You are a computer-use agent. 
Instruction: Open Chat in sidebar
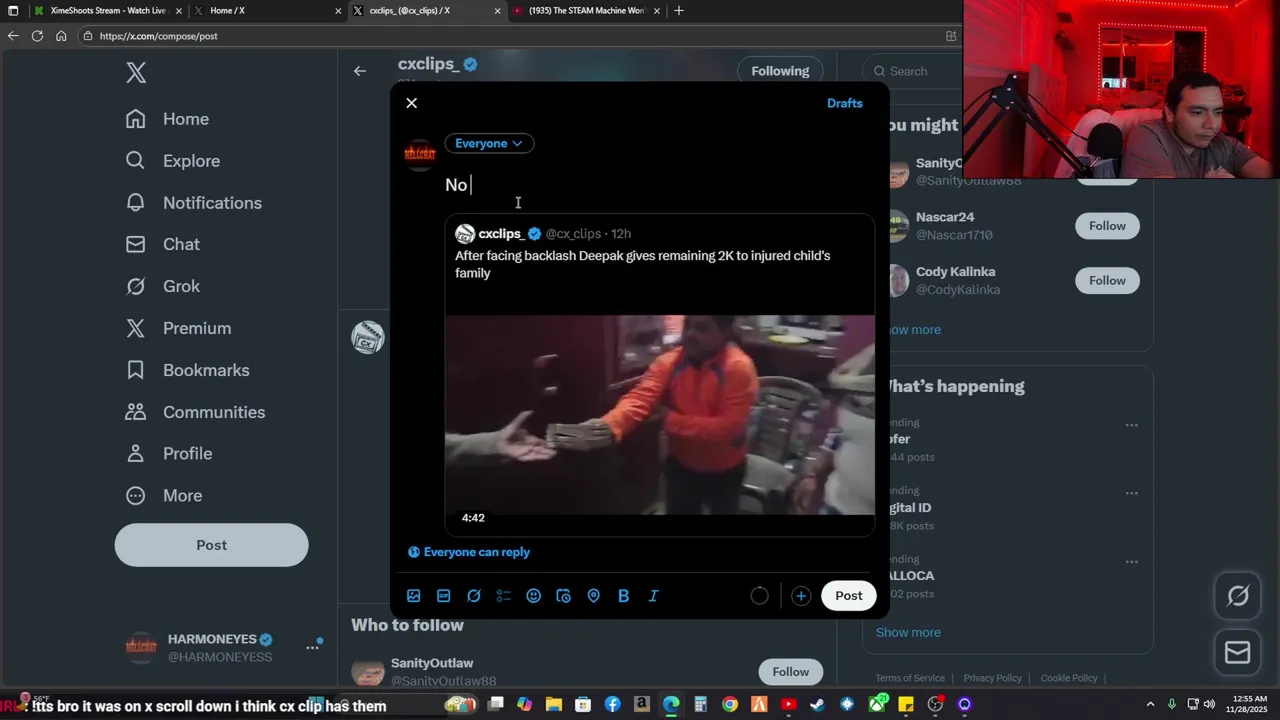(x=163, y=244)
